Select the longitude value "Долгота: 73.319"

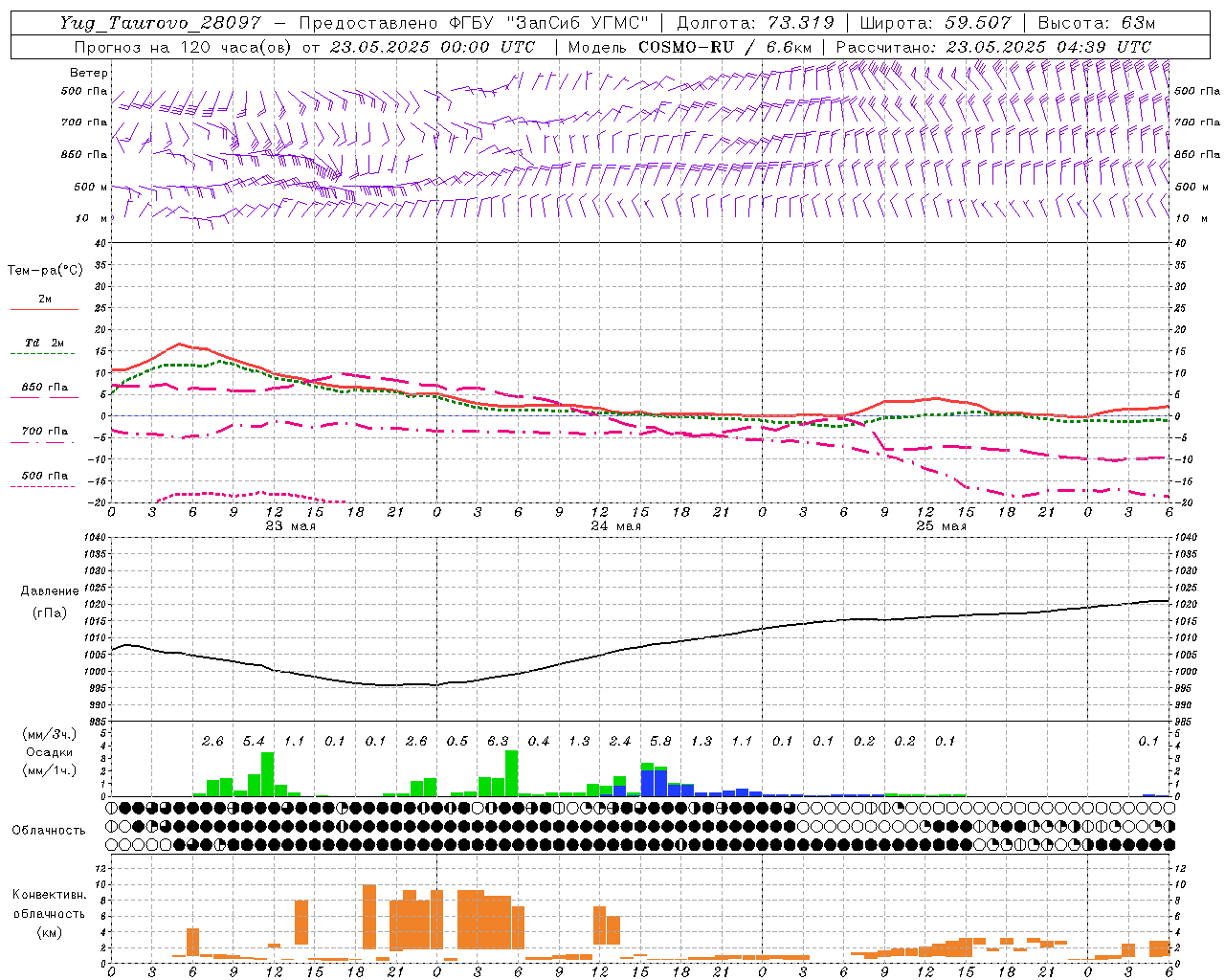click(x=756, y=23)
